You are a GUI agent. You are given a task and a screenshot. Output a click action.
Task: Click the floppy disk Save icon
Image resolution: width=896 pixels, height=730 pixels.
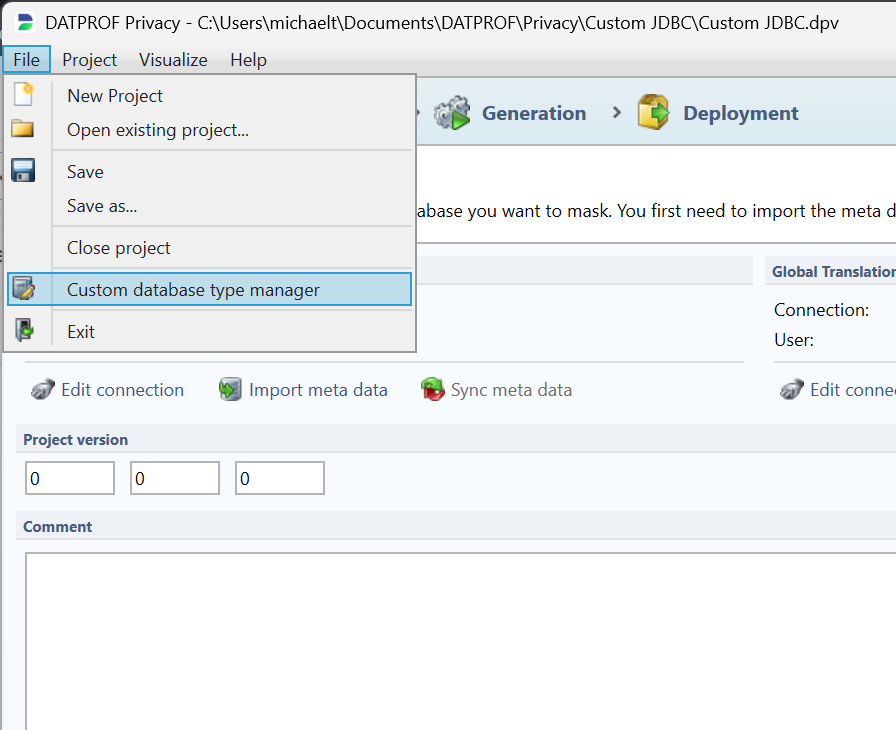[x=23, y=170]
